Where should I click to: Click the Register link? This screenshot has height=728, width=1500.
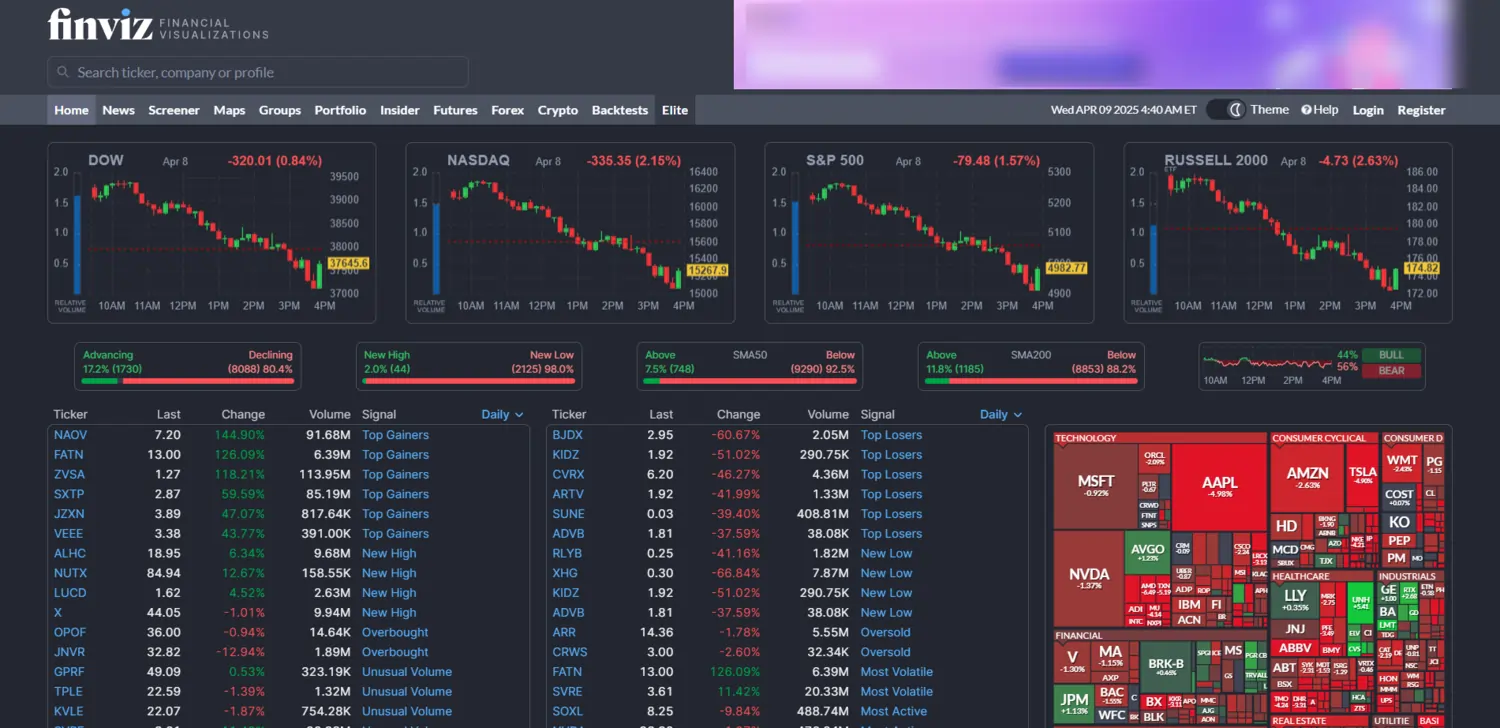coord(1421,110)
